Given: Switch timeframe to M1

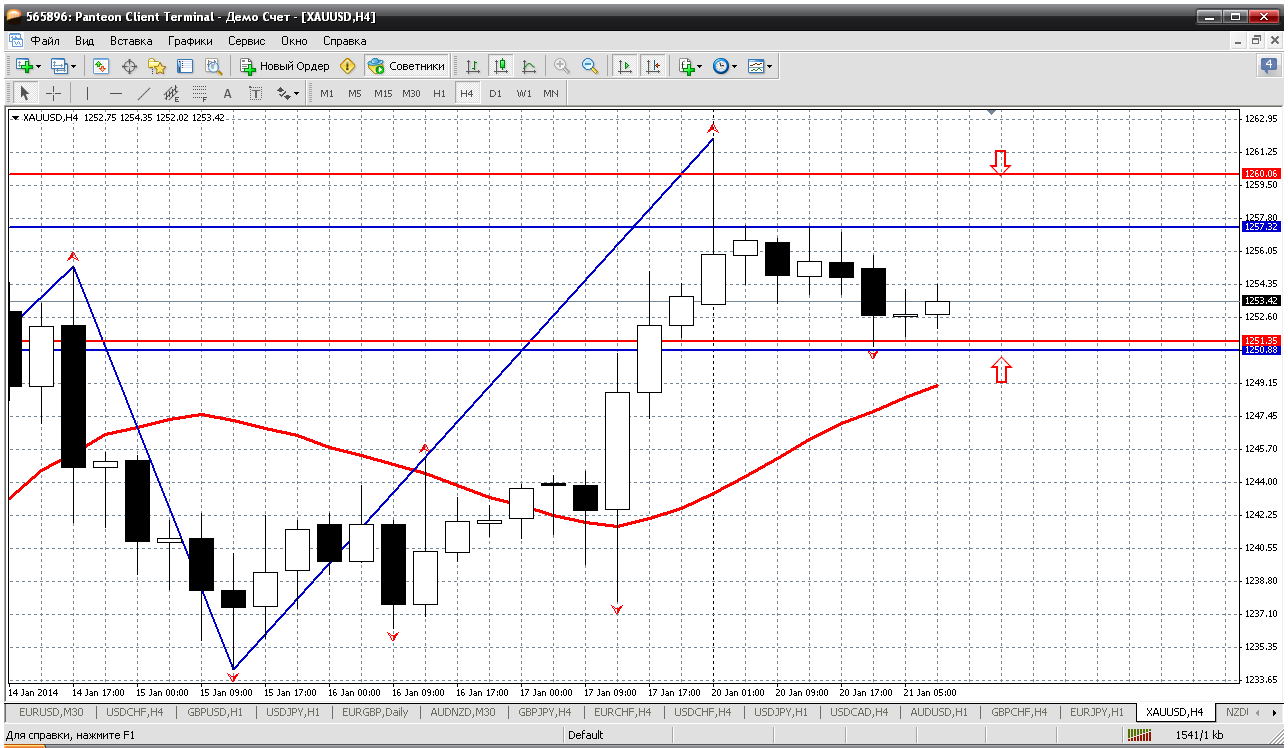Looking at the screenshot, I should pyautogui.click(x=327, y=93).
